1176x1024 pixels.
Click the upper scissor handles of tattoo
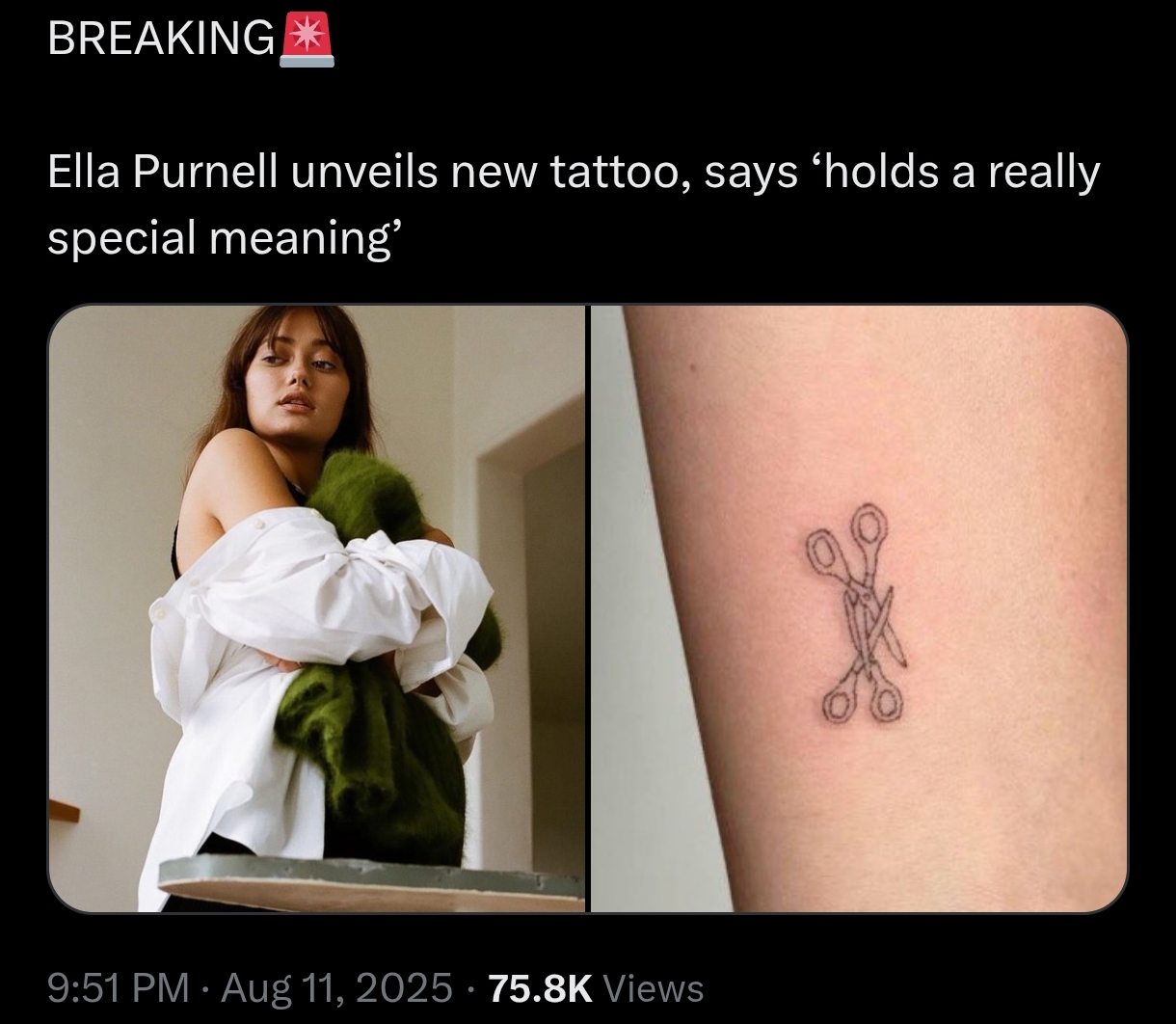coord(846,544)
